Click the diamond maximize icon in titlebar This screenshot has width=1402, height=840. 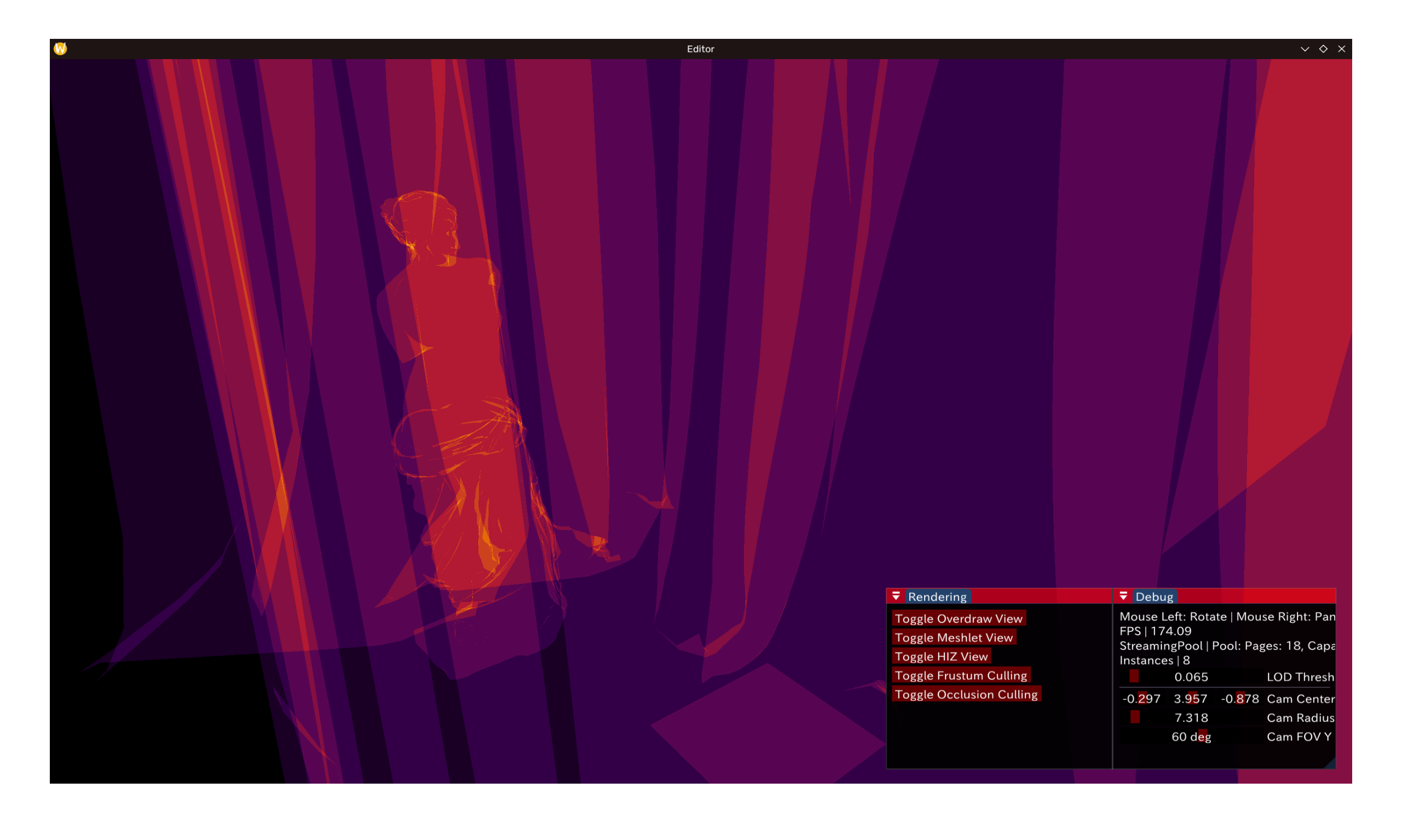(1323, 49)
